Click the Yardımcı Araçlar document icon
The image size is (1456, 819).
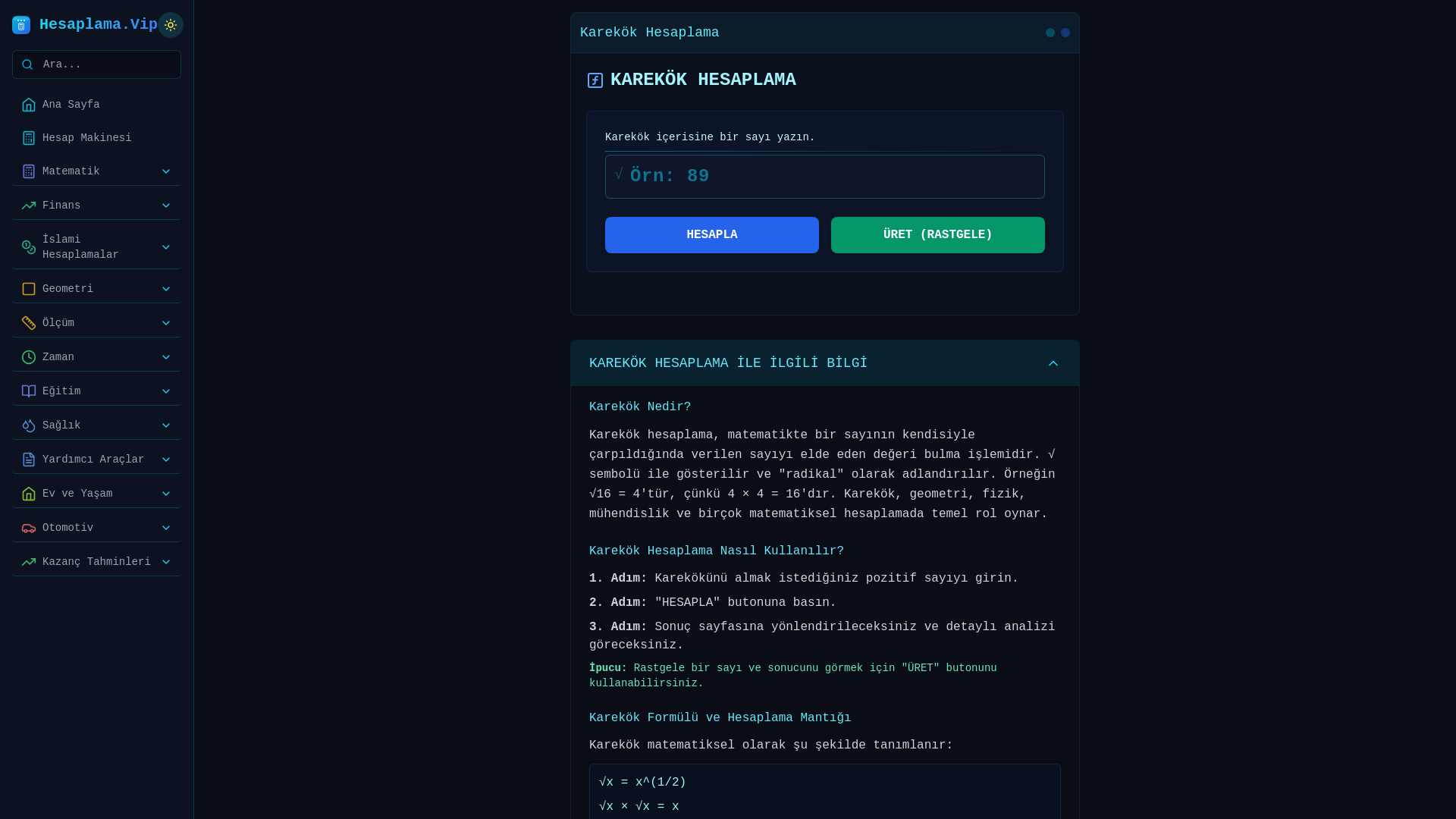pyautogui.click(x=29, y=460)
